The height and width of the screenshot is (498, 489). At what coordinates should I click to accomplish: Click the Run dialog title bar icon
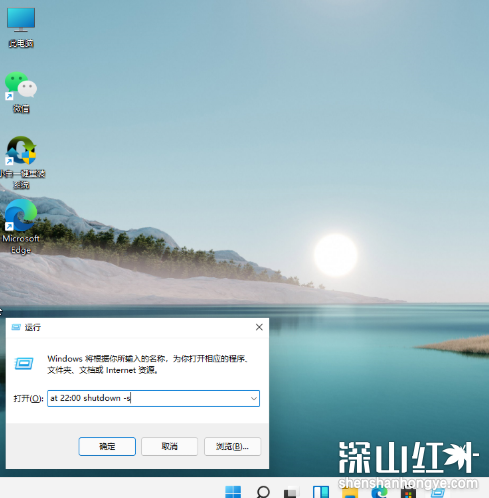(x=16, y=327)
